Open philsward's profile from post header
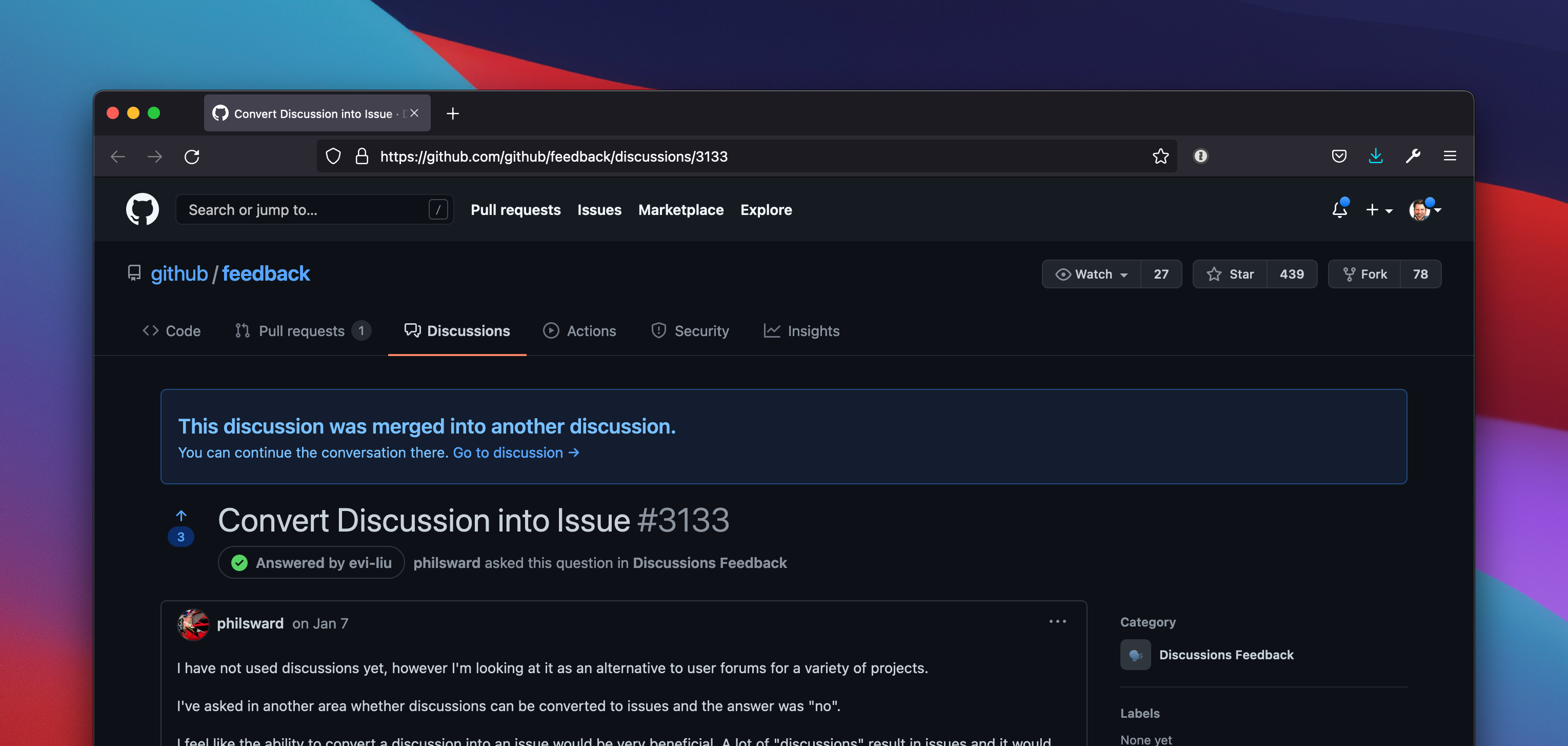 [x=250, y=623]
